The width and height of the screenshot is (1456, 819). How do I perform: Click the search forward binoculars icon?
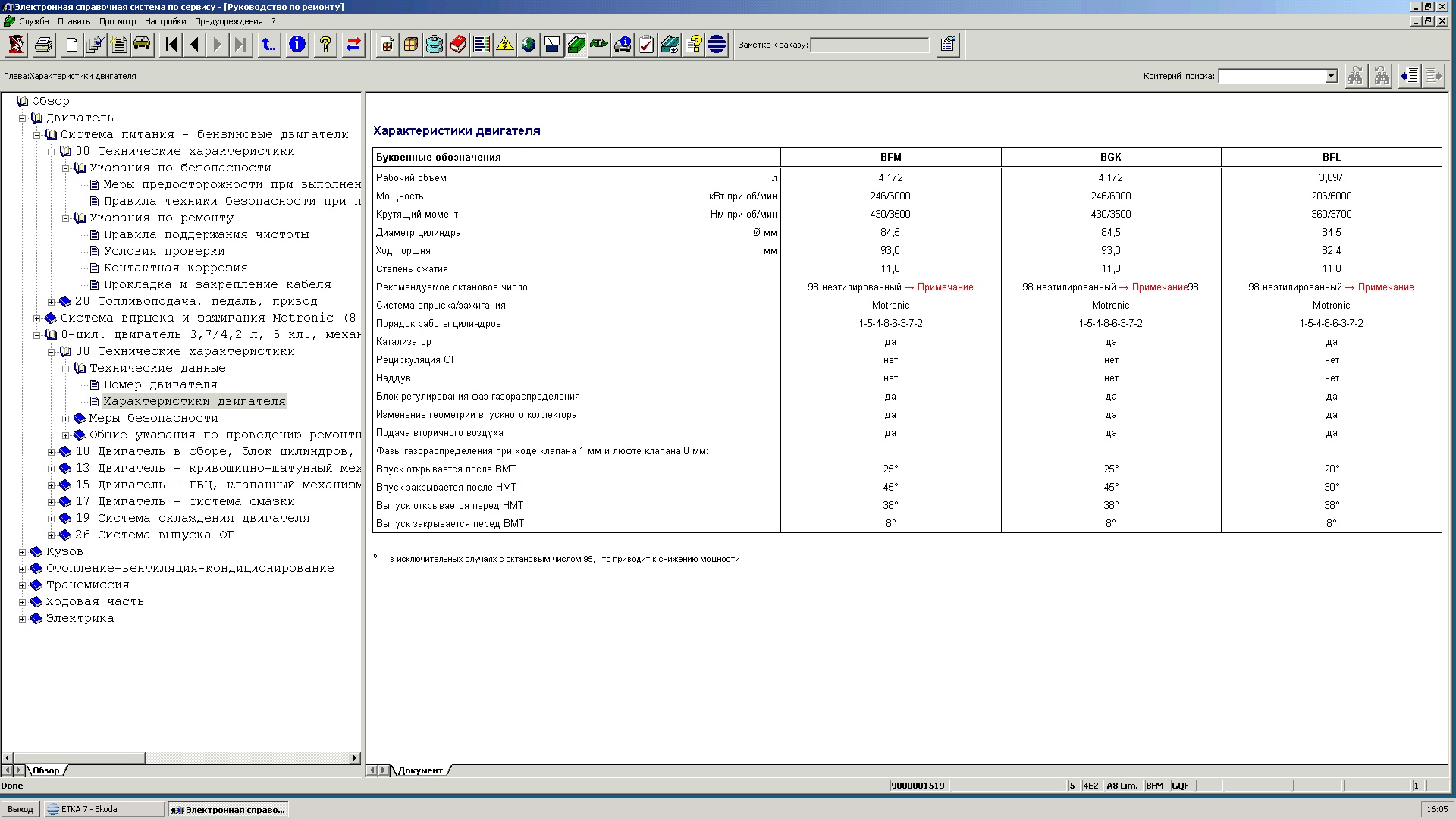point(1355,76)
